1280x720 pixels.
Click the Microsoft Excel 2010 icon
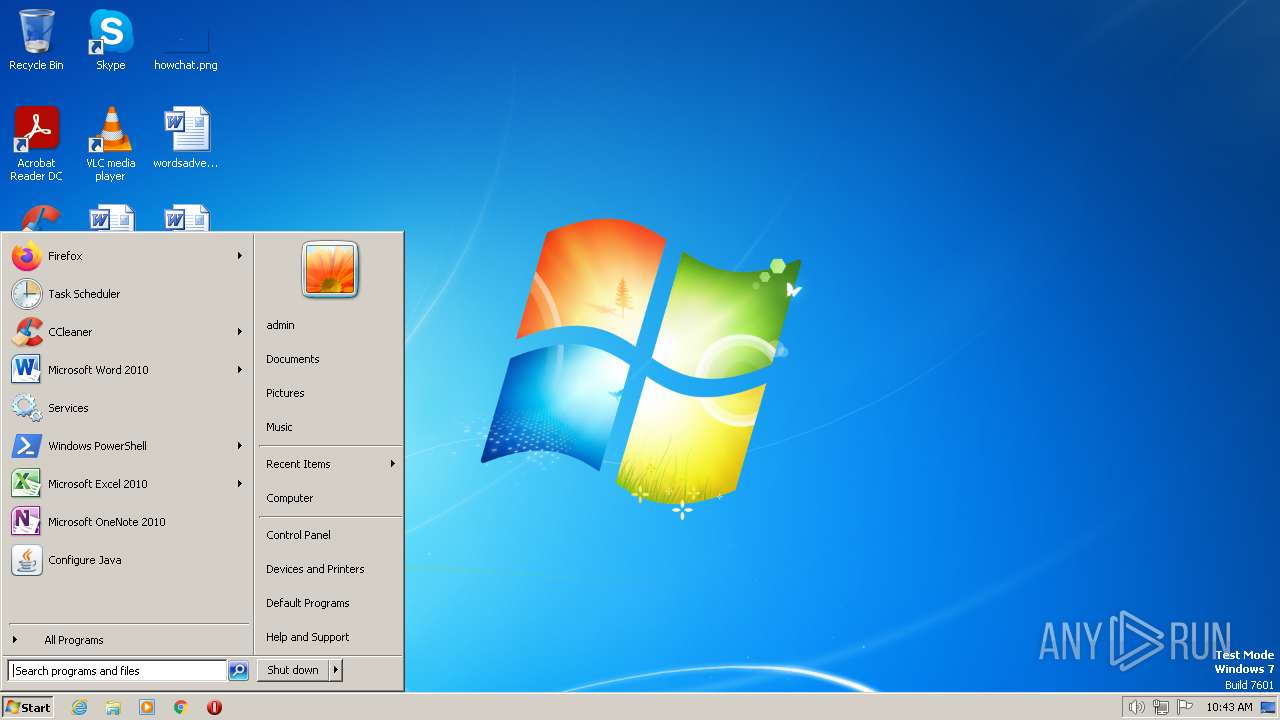27,484
